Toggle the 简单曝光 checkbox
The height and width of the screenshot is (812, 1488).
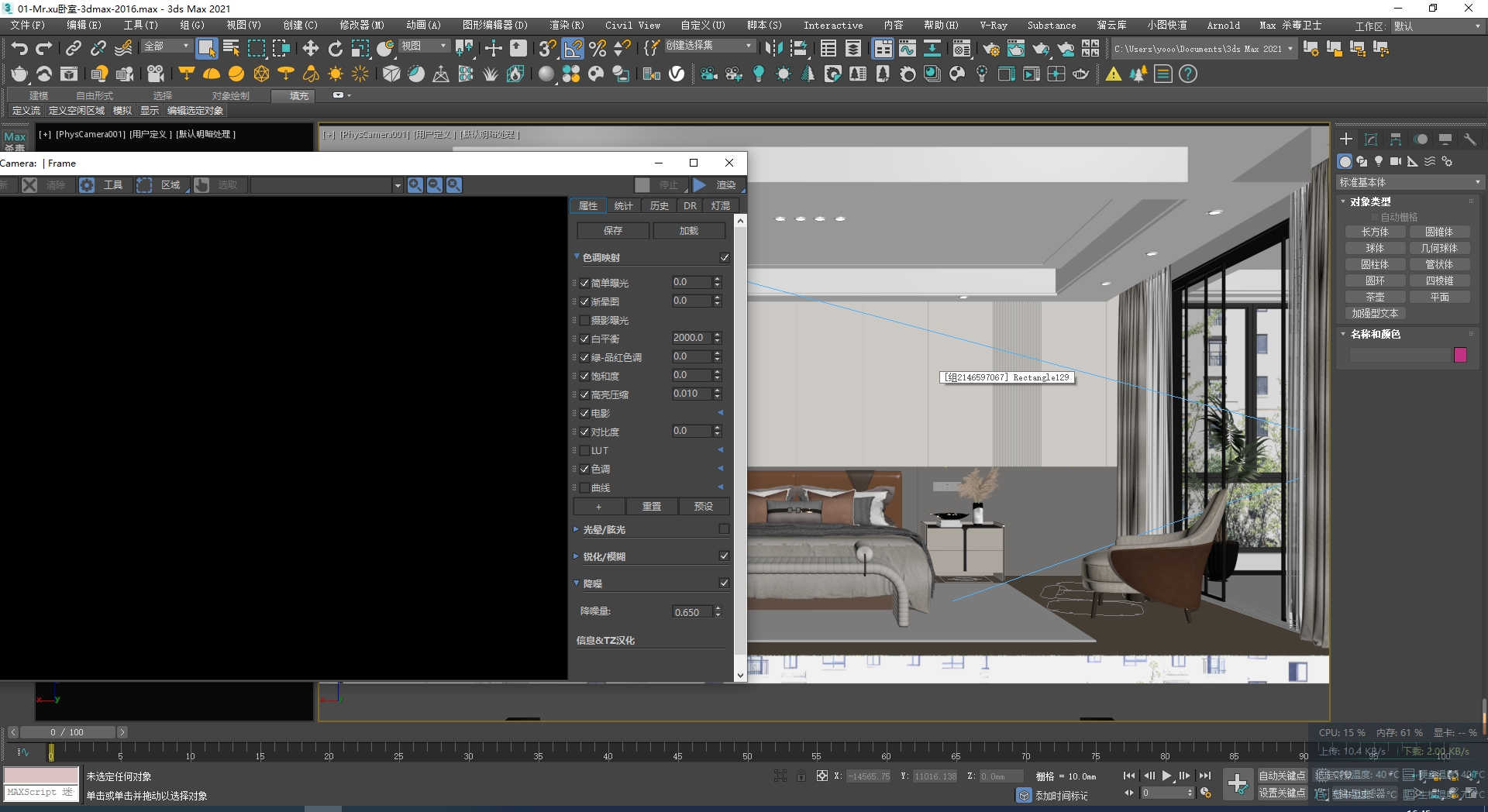585,283
